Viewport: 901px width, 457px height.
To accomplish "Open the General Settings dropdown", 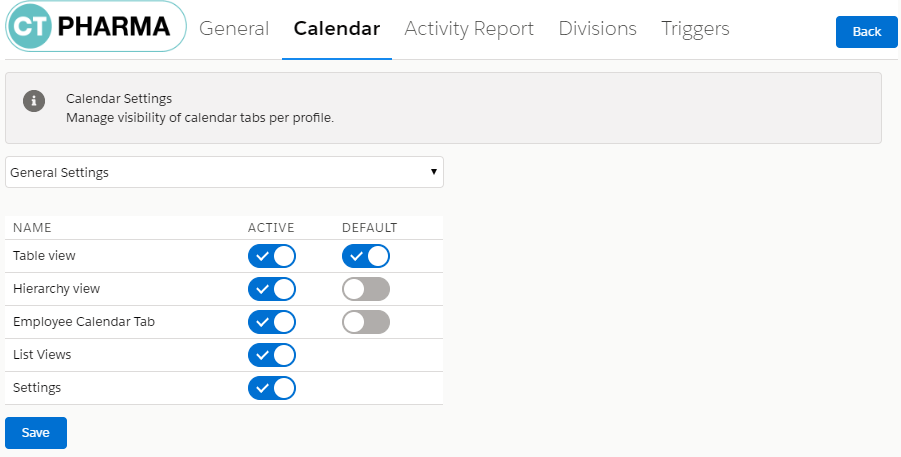I will [x=224, y=172].
